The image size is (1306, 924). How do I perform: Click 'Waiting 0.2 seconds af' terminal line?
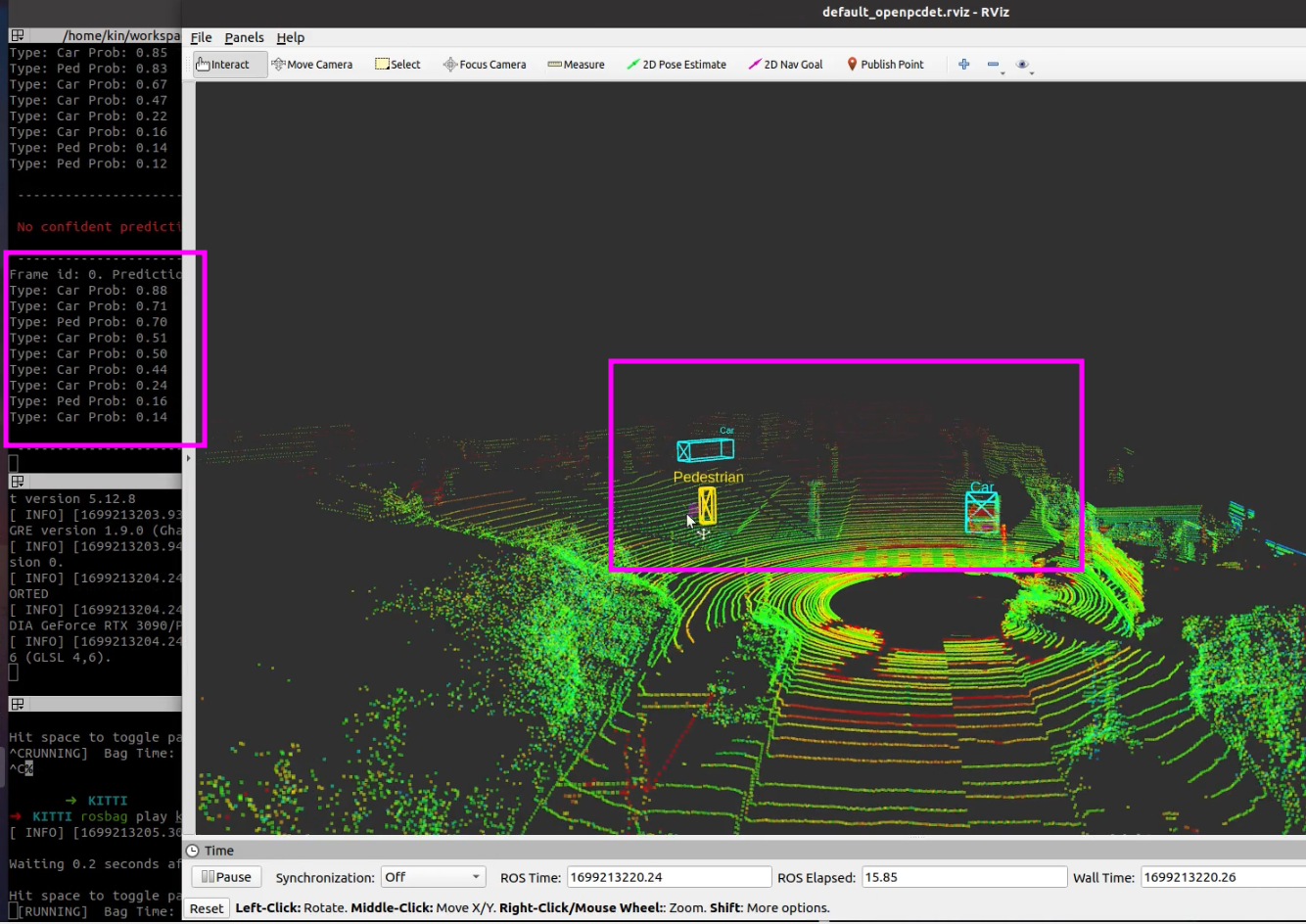(95, 864)
